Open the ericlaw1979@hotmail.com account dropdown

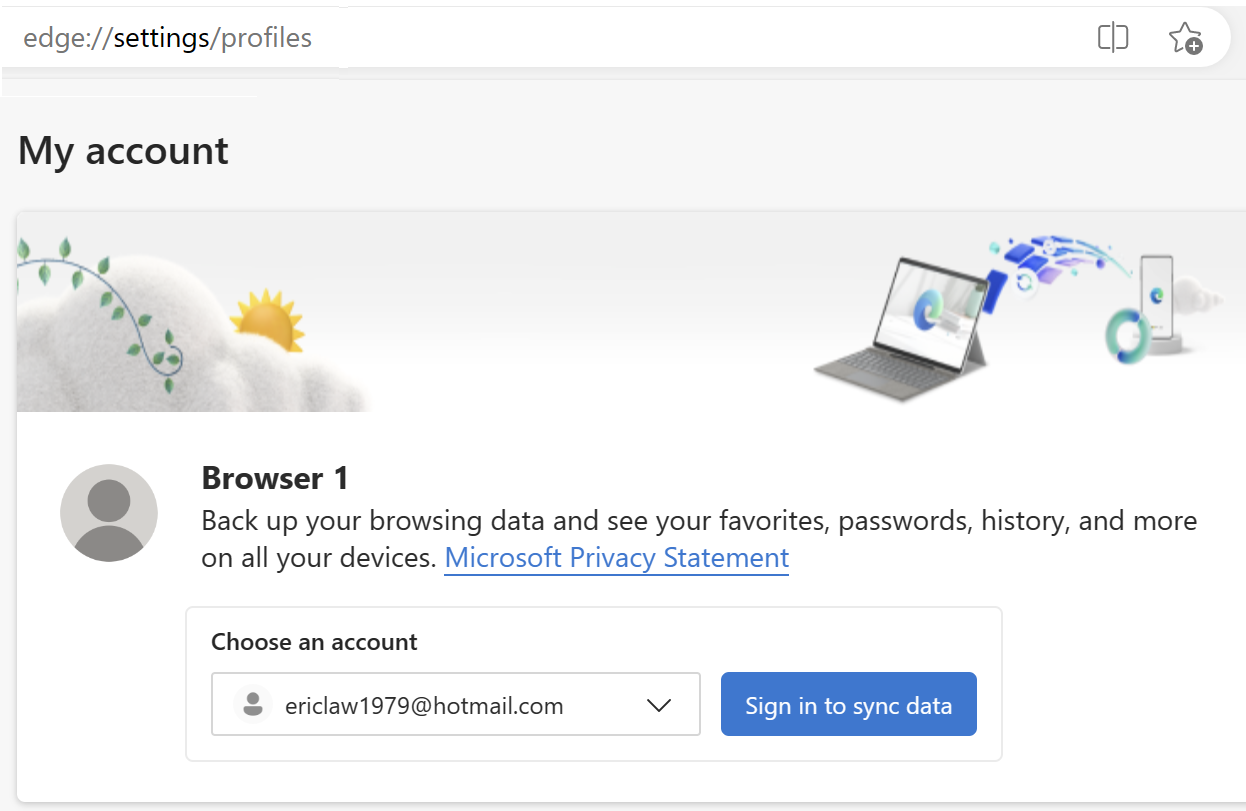click(424, 705)
